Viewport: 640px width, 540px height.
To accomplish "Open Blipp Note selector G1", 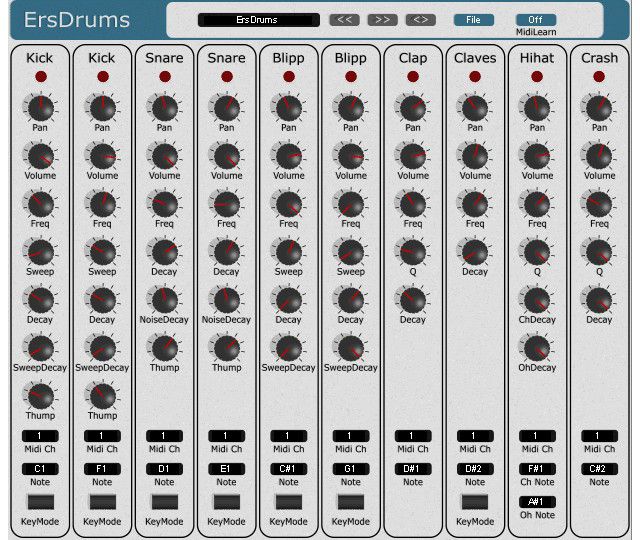I will point(351,469).
